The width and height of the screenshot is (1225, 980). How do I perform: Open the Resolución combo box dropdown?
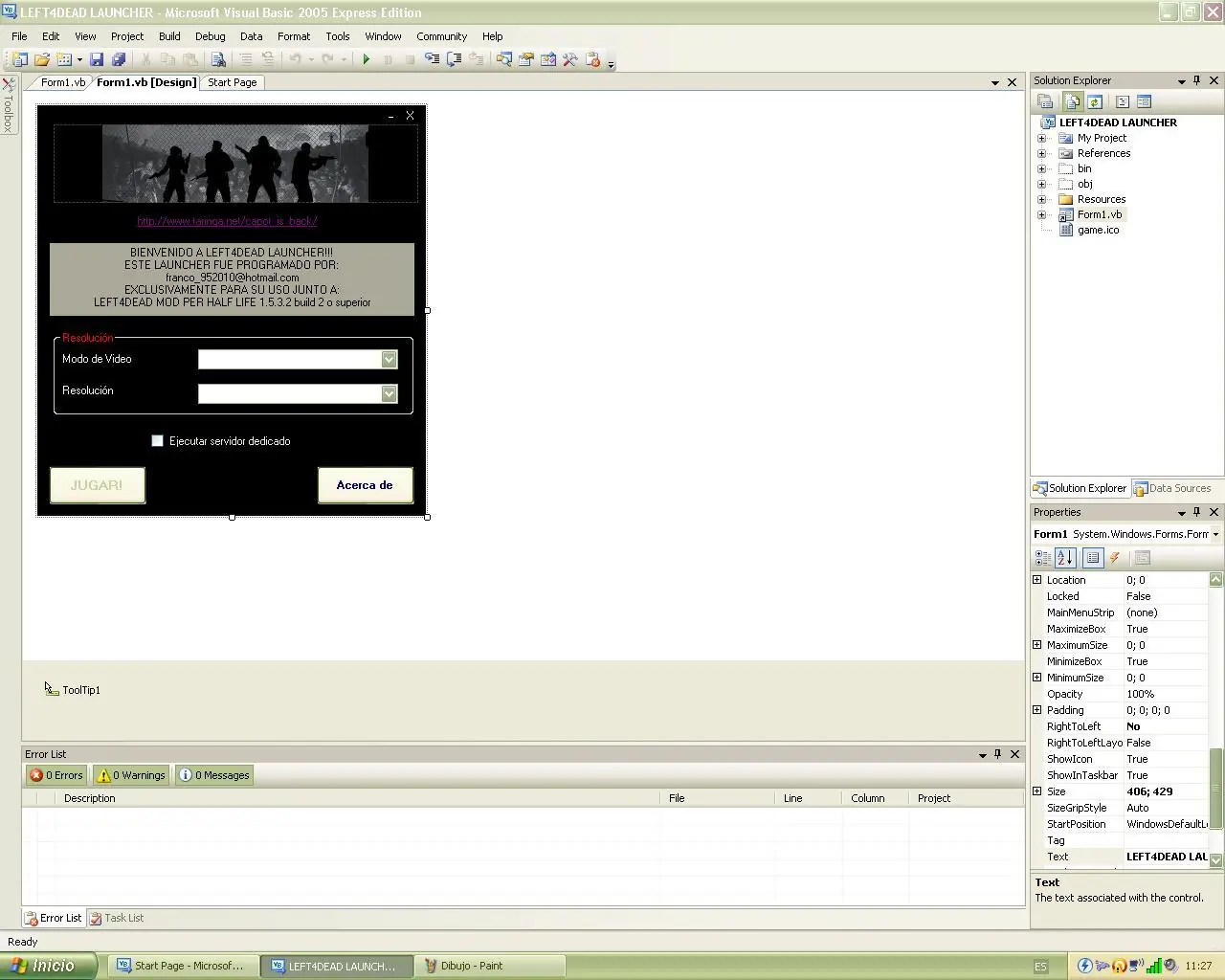[389, 393]
